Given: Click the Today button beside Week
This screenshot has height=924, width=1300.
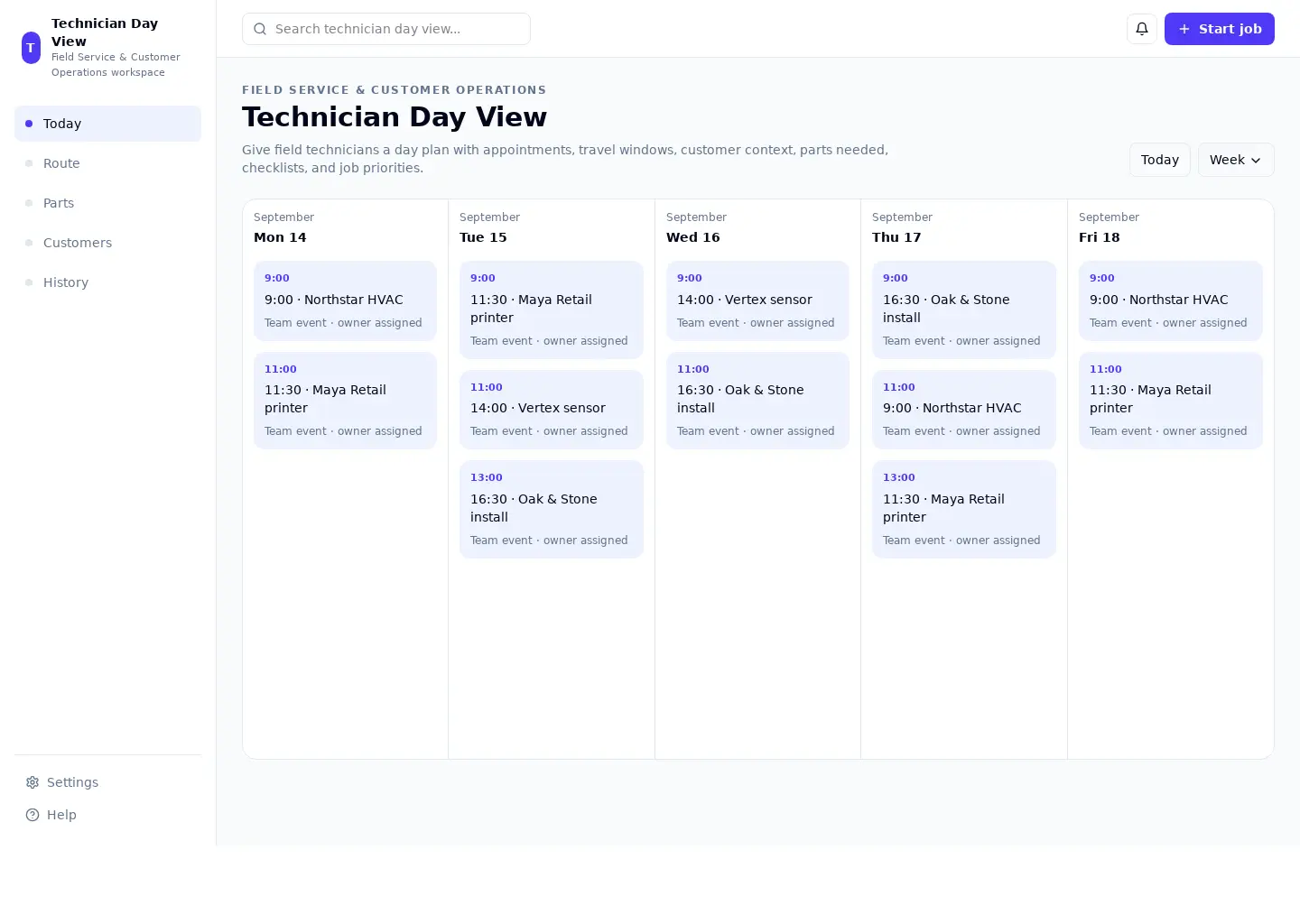Looking at the screenshot, I should (1160, 160).
